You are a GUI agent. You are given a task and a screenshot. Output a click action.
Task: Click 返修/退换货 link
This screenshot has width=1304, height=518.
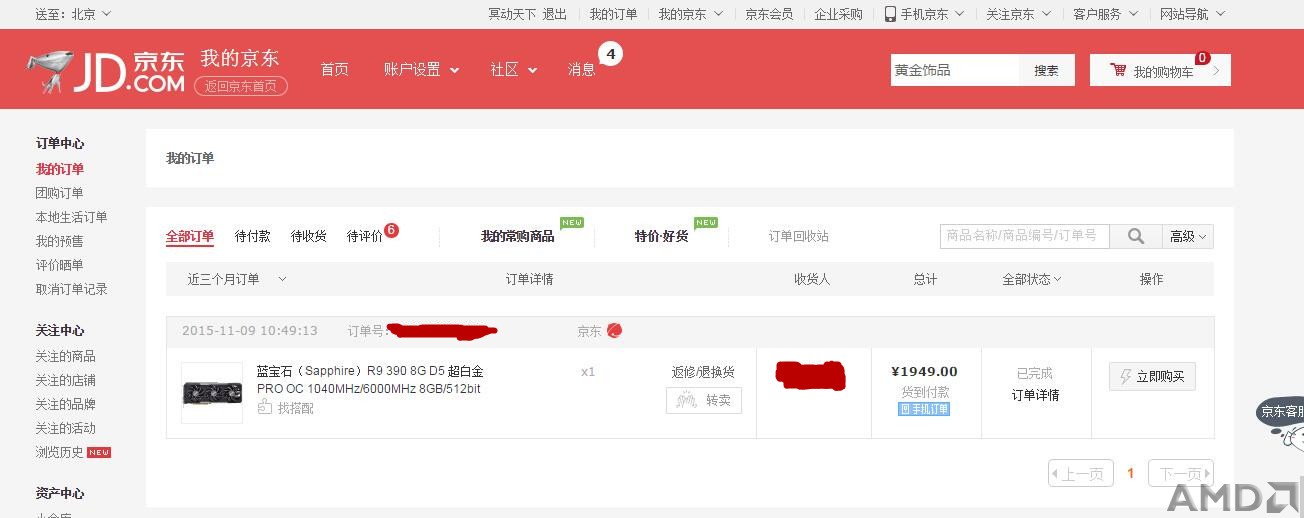[x=703, y=372]
